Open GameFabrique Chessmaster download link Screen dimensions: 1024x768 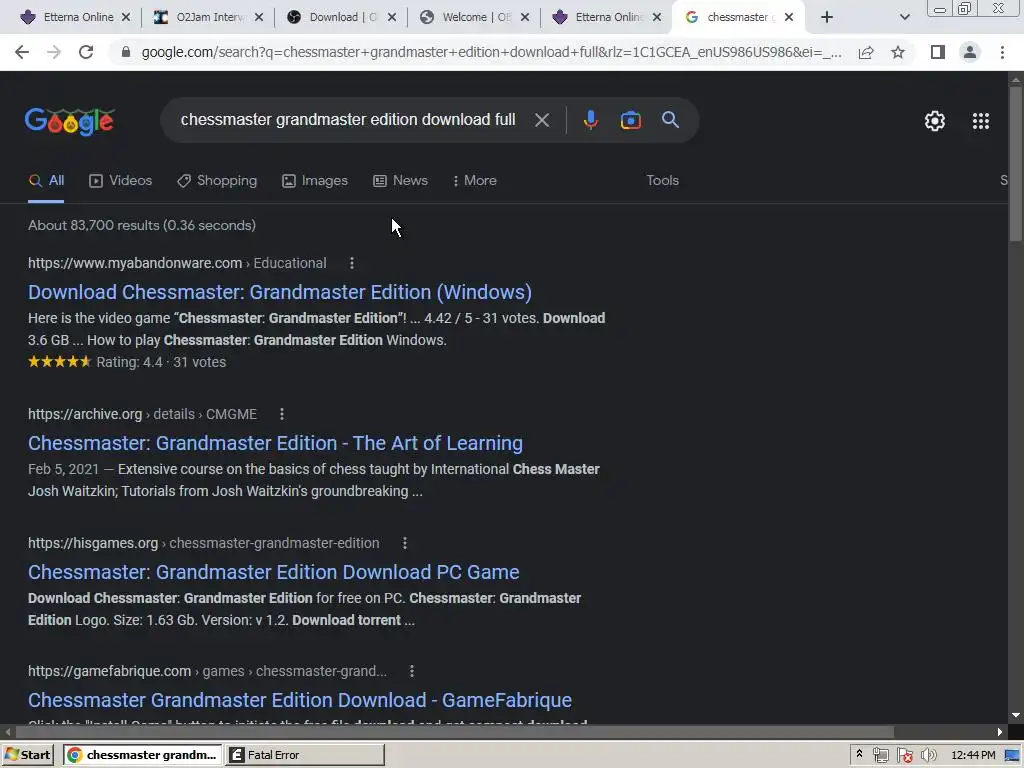point(300,700)
